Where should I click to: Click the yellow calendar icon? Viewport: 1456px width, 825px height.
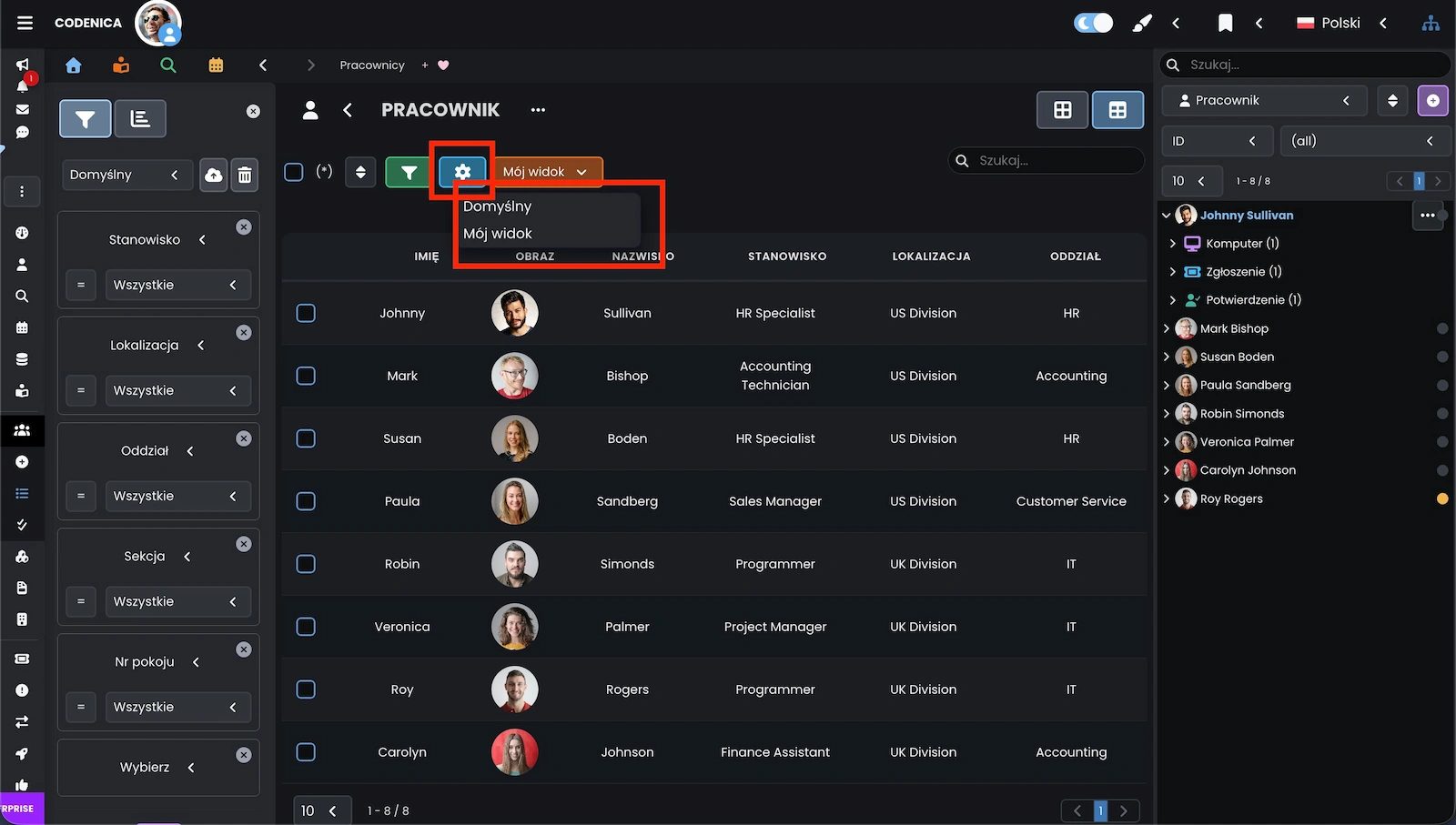[x=216, y=65]
